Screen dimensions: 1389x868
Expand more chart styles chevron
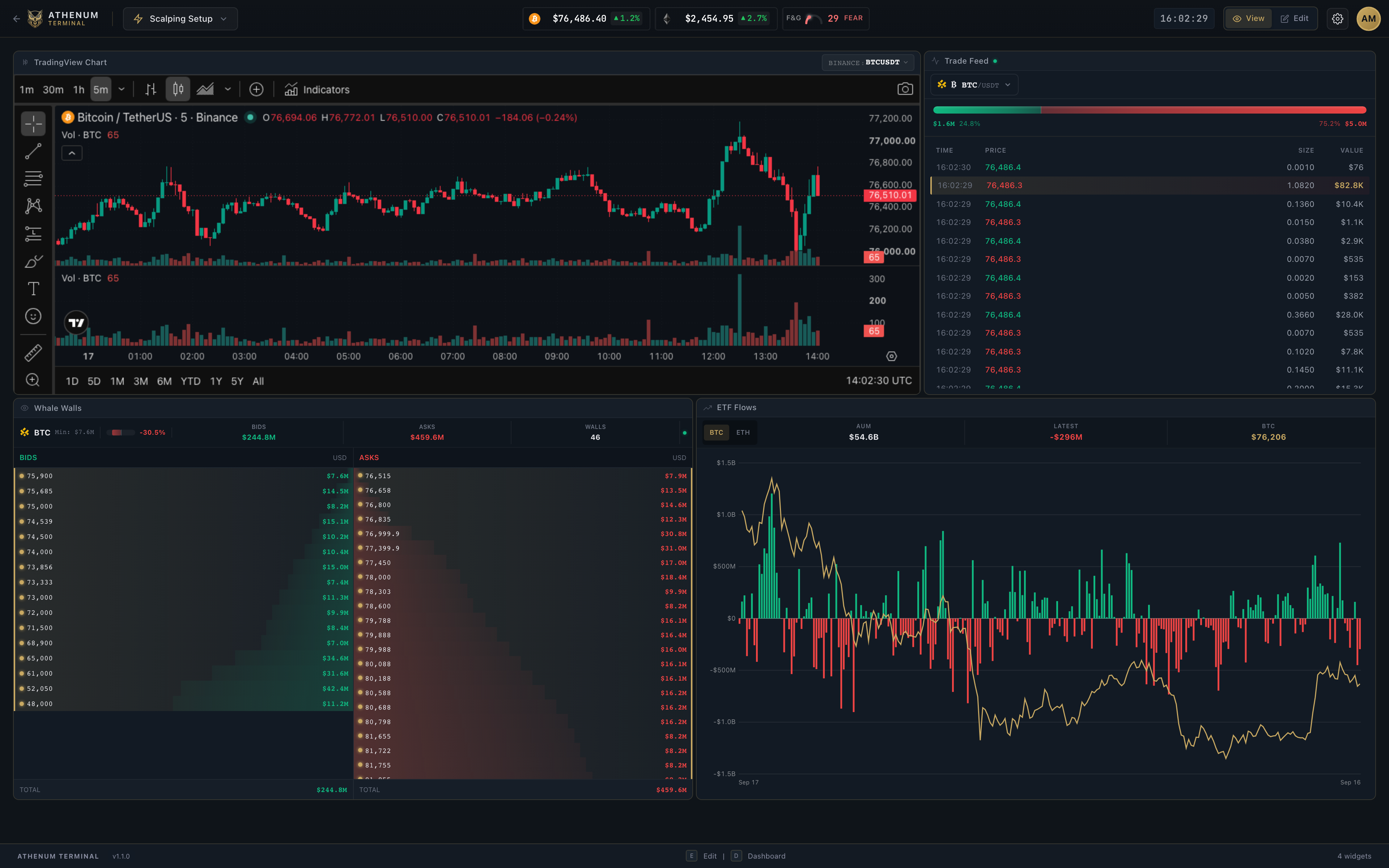coord(228,89)
